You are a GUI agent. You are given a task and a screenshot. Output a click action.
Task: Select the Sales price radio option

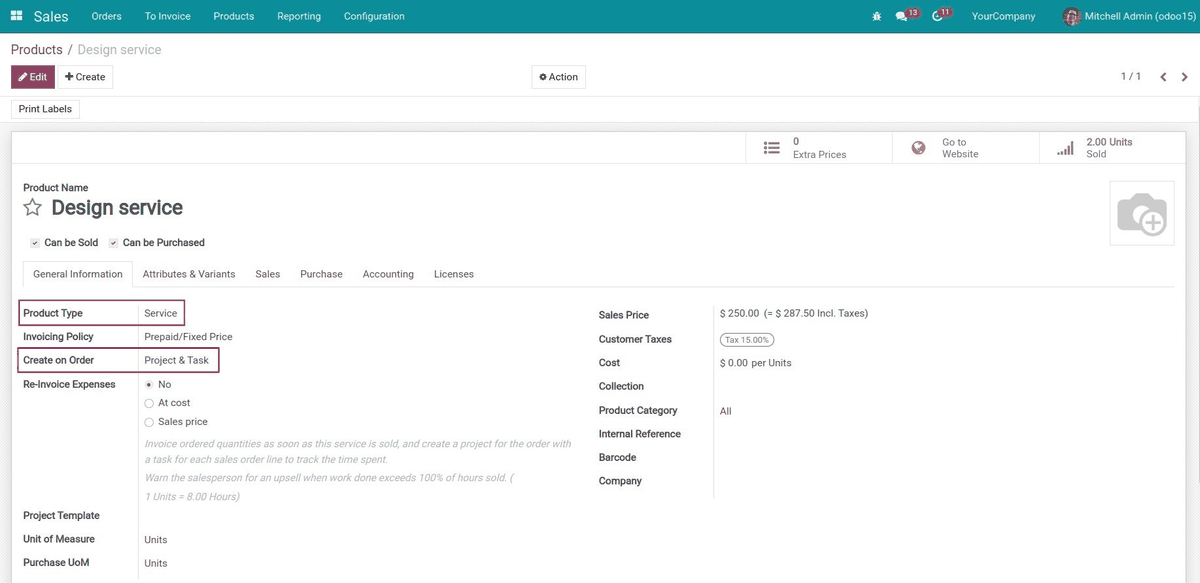(149, 422)
